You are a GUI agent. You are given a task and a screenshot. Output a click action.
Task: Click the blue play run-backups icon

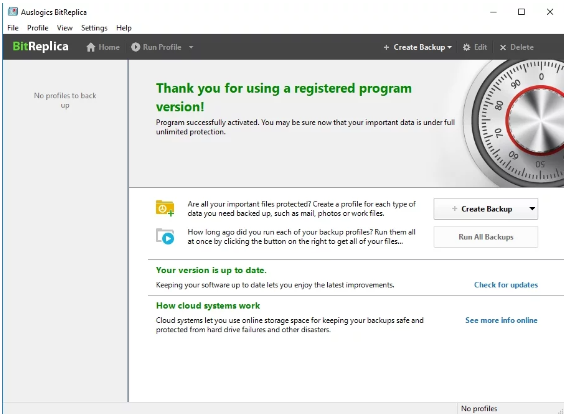point(165,237)
